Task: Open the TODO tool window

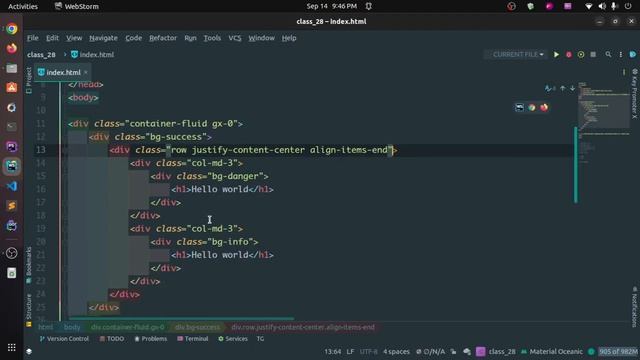Action: pyautogui.click(x=112, y=339)
